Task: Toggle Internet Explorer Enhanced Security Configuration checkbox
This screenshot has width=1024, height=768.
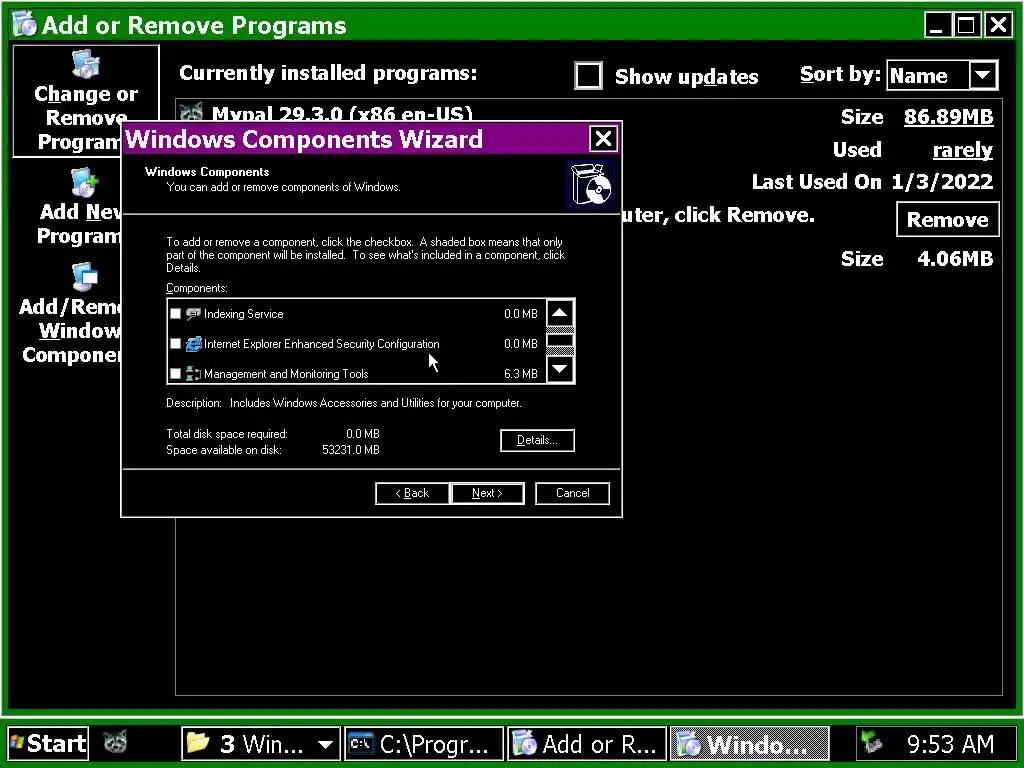Action: (175, 344)
